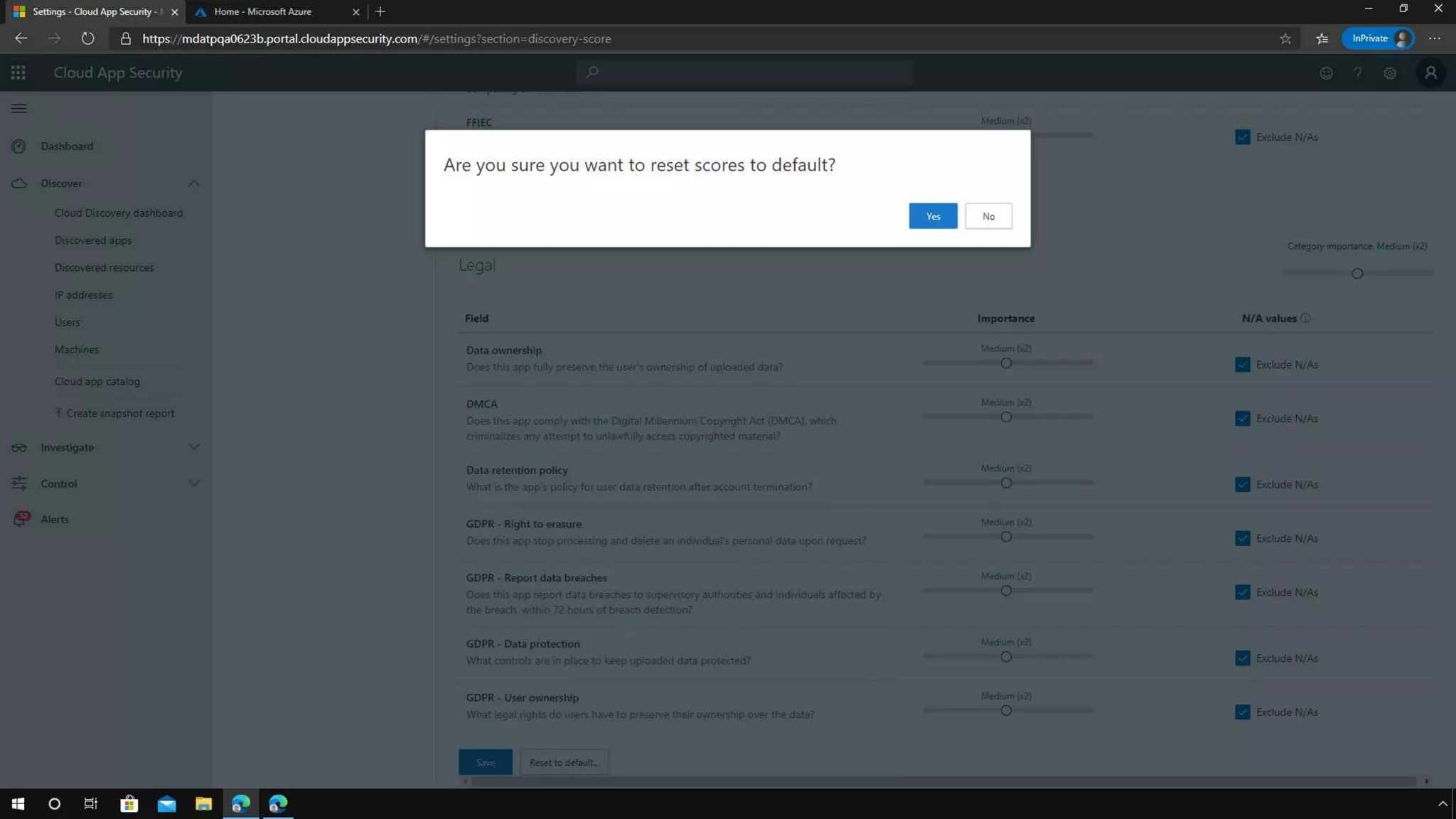Adjust the Legal category importance slider

coord(1356,274)
